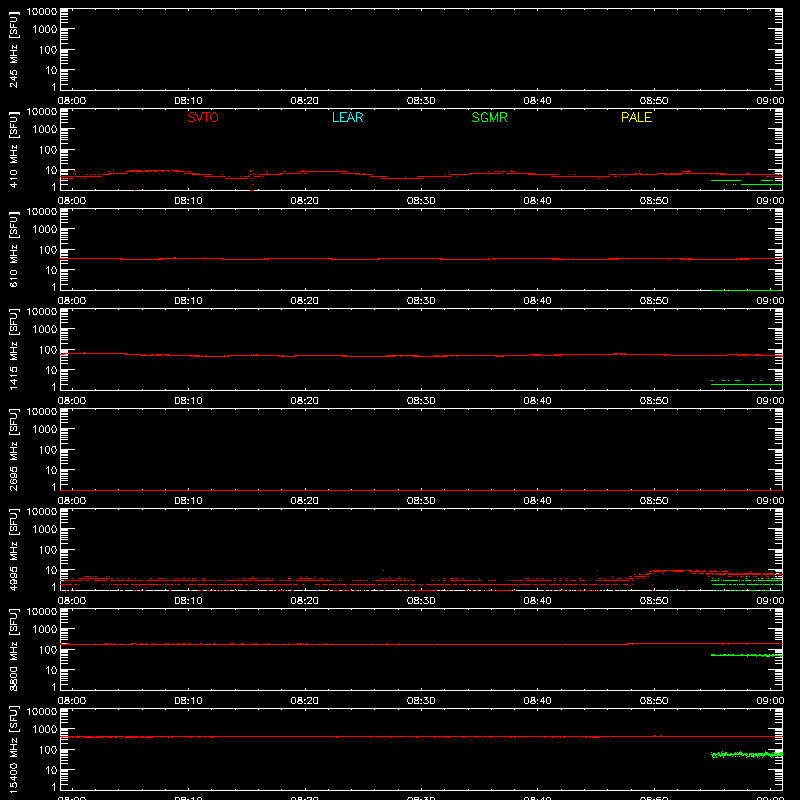
Task: Click the green SGMR trace in 8800 MHz panel
Action: pos(746,655)
